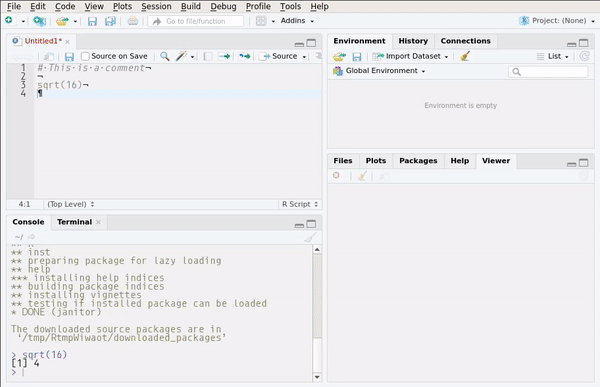Switch to the History tab
This screenshot has width=600, height=387.
[x=413, y=41]
